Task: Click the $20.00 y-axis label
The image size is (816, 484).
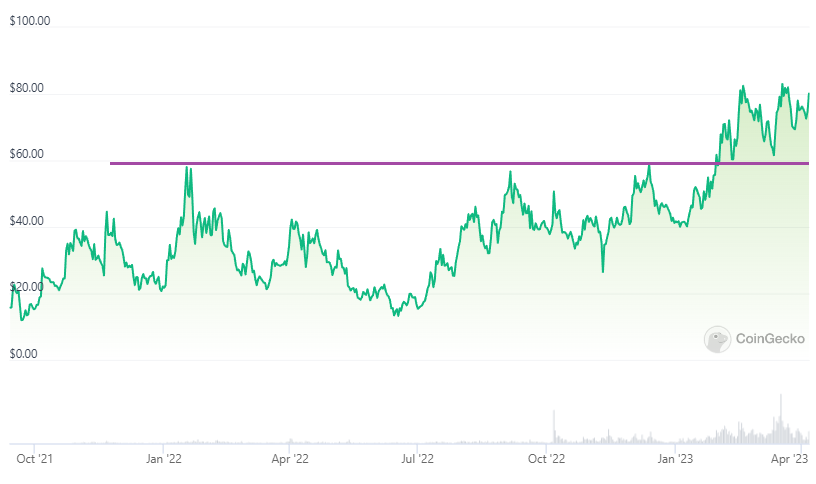Action: [x=27, y=287]
